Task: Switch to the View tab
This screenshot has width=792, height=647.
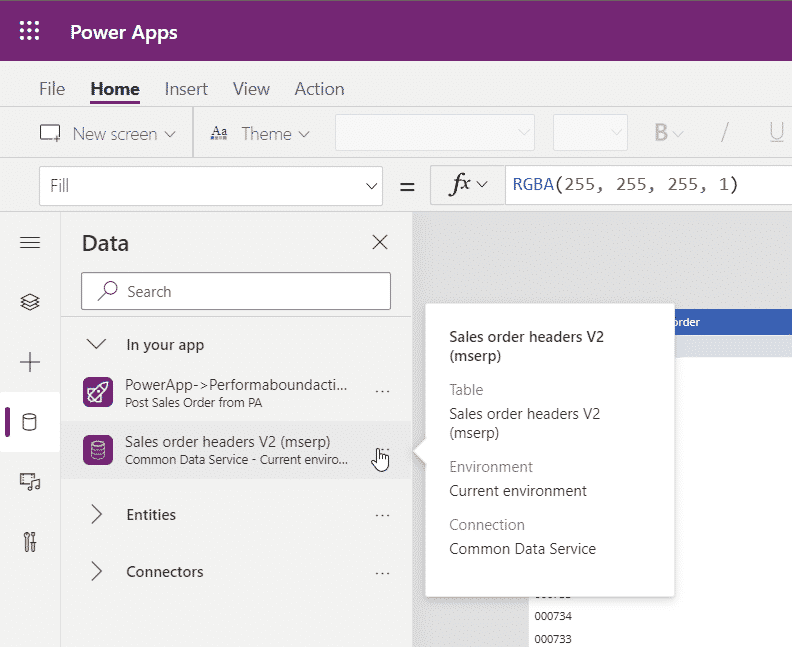Action: (251, 89)
